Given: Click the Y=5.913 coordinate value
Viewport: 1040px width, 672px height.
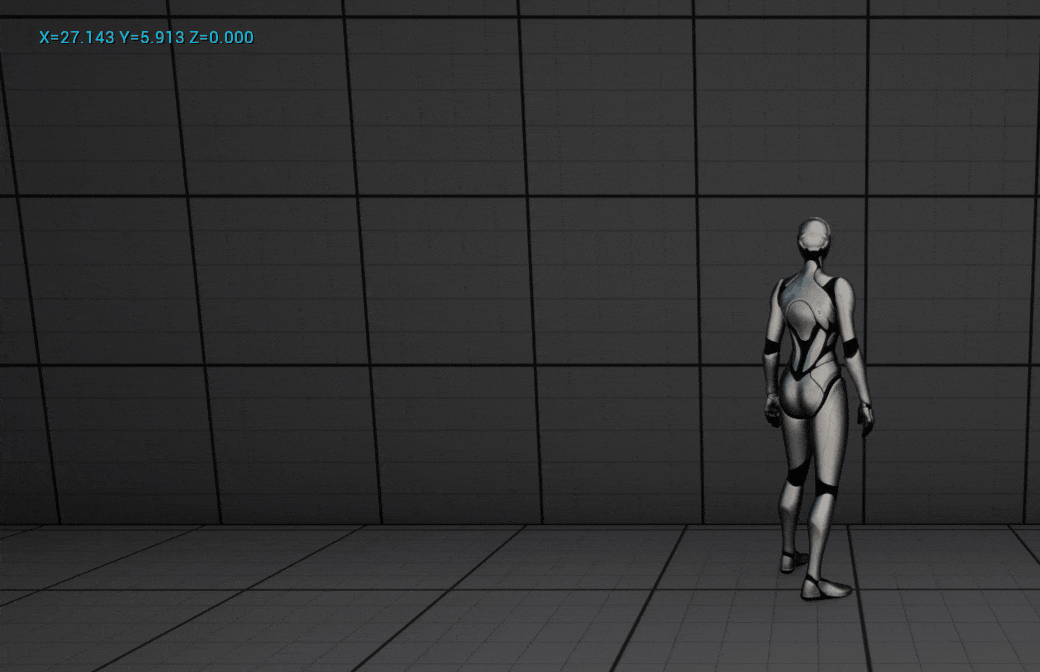Looking at the screenshot, I should pos(151,38).
